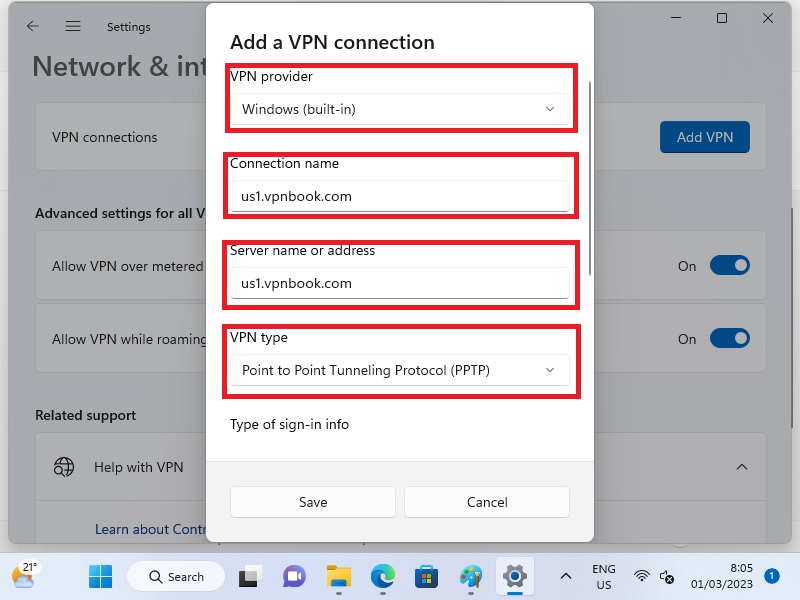Screen dimensions: 800x600
Task: Open the Paint app in taskbar
Action: 471,577
